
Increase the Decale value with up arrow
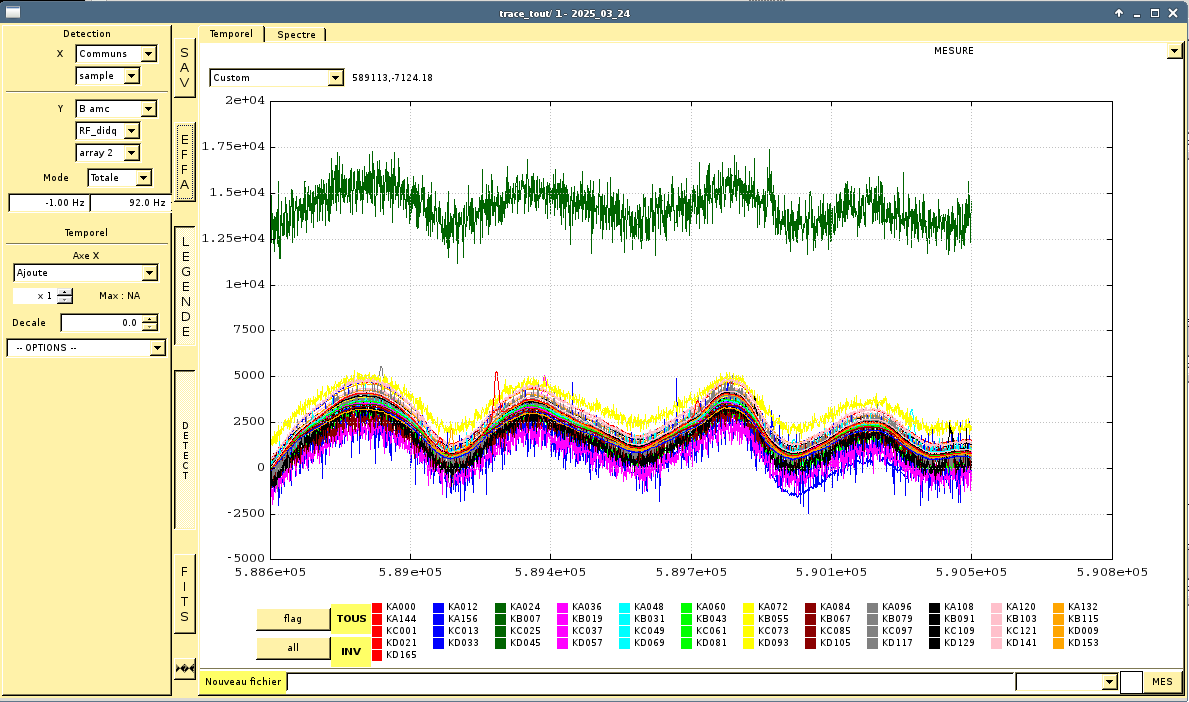[149, 319]
